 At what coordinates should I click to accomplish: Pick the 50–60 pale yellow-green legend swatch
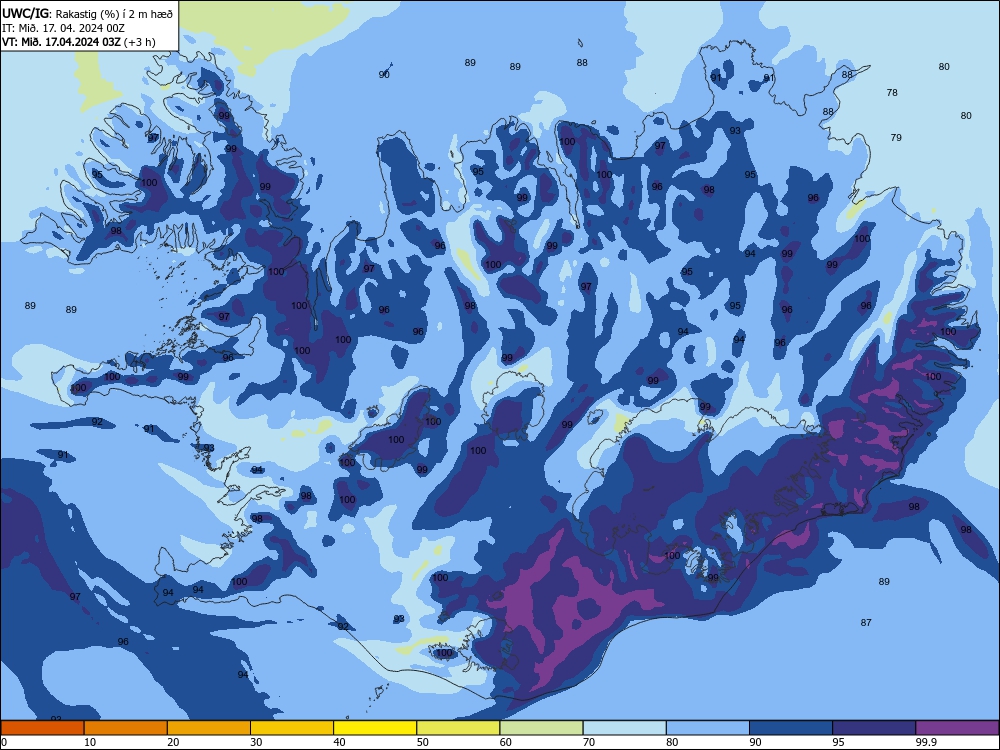pyautogui.click(x=458, y=728)
